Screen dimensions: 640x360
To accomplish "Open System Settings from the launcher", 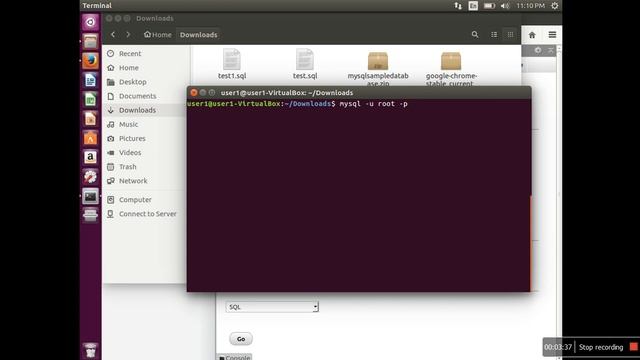I will coord(90,177).
